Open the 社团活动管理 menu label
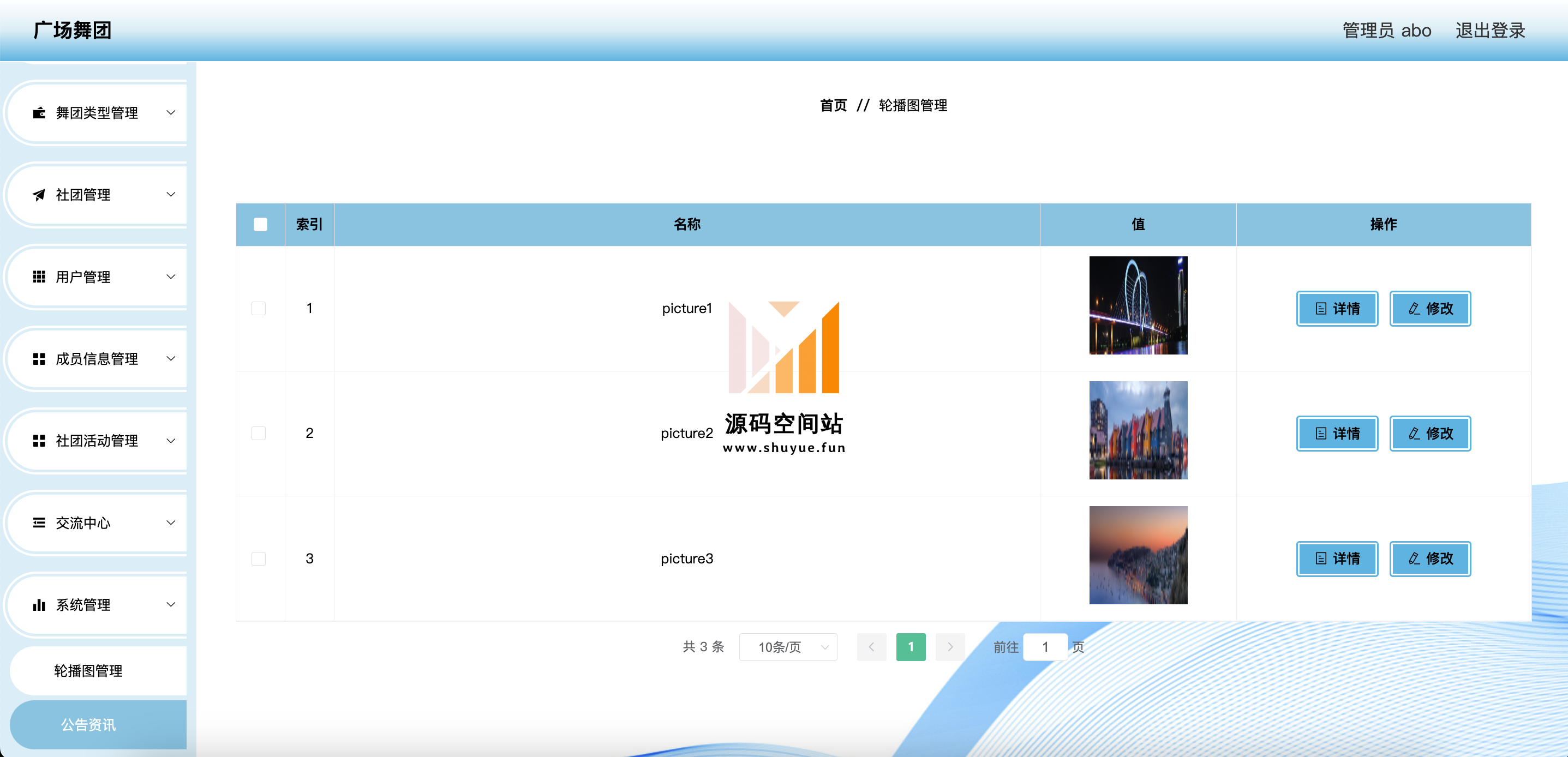 97,441
